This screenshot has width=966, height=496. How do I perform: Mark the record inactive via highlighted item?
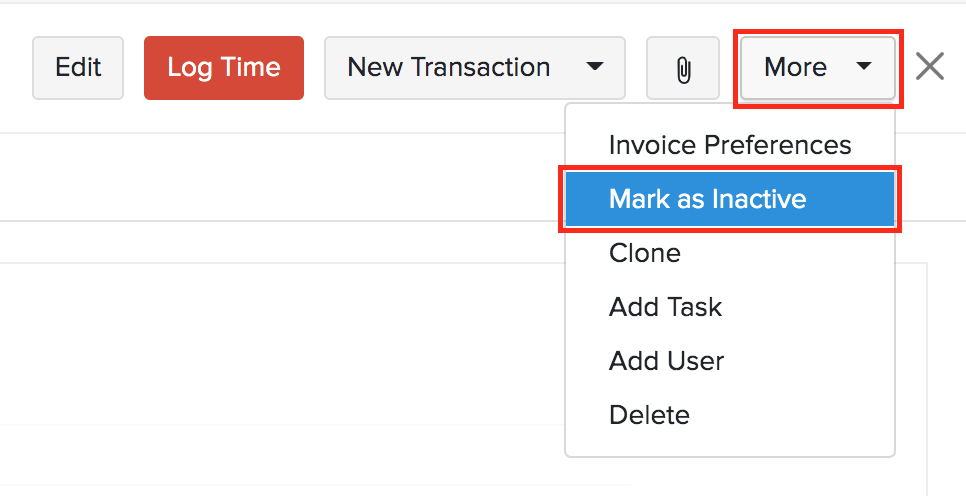[x=729, y=200]
